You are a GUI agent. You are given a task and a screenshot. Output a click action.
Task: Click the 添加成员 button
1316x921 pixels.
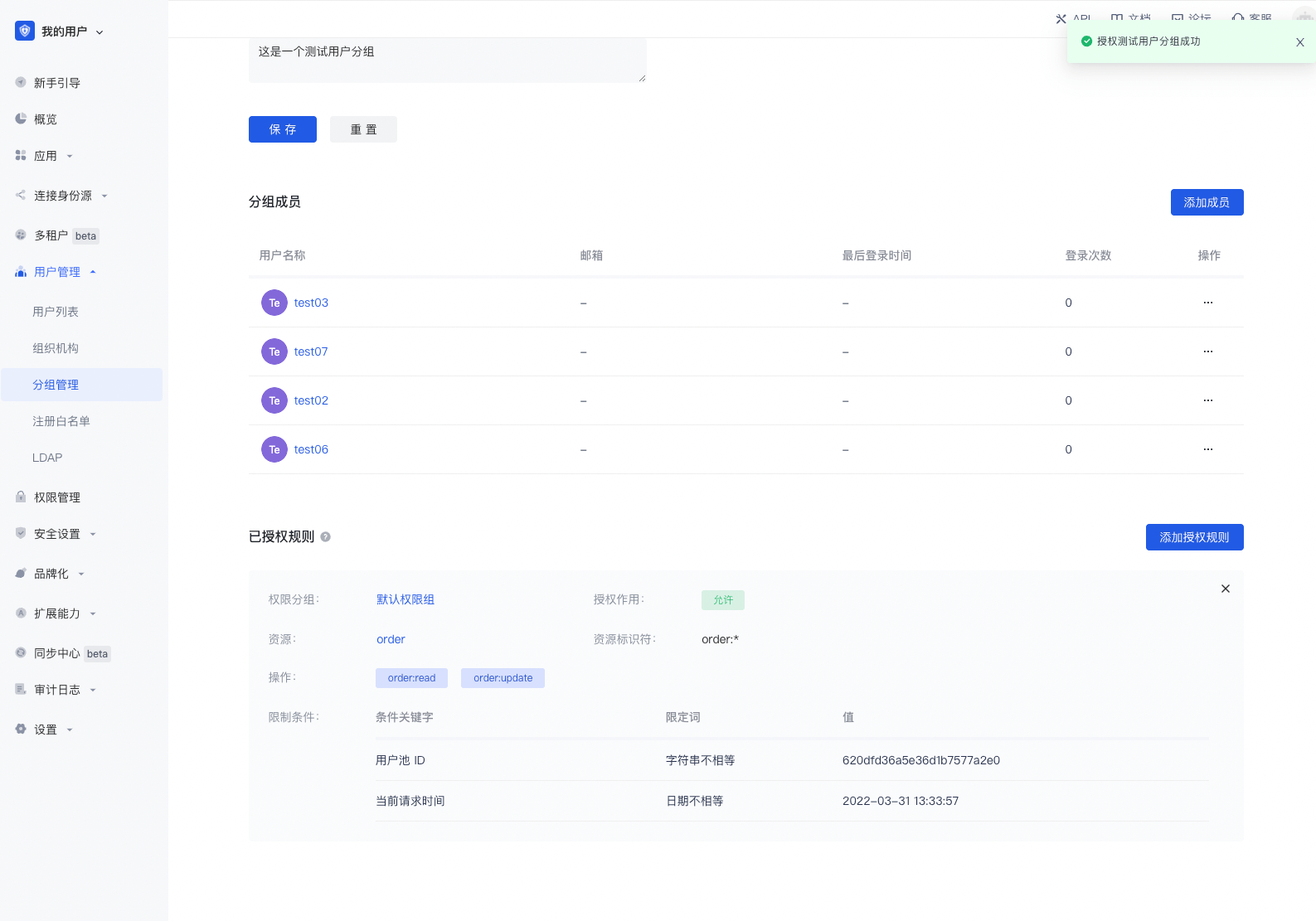(x=1206, y=202)
